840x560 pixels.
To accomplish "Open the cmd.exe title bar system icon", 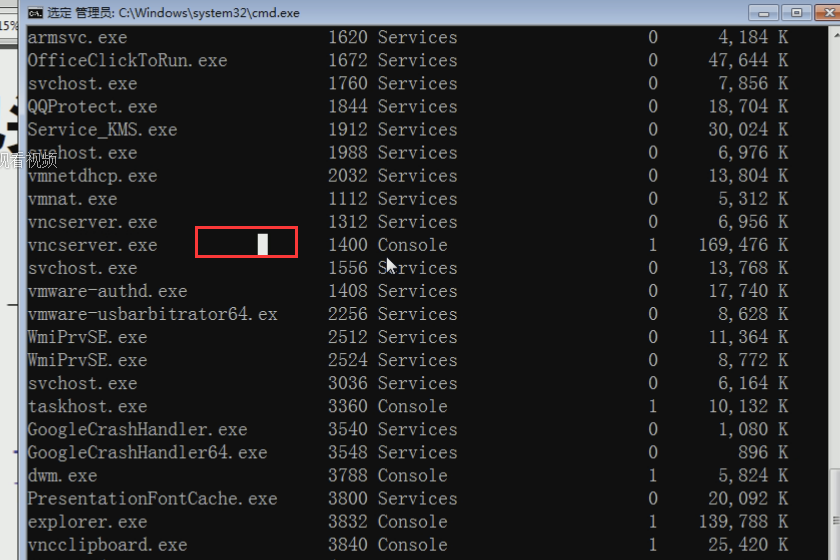I will pyautogui.click(x=35, y=12).
